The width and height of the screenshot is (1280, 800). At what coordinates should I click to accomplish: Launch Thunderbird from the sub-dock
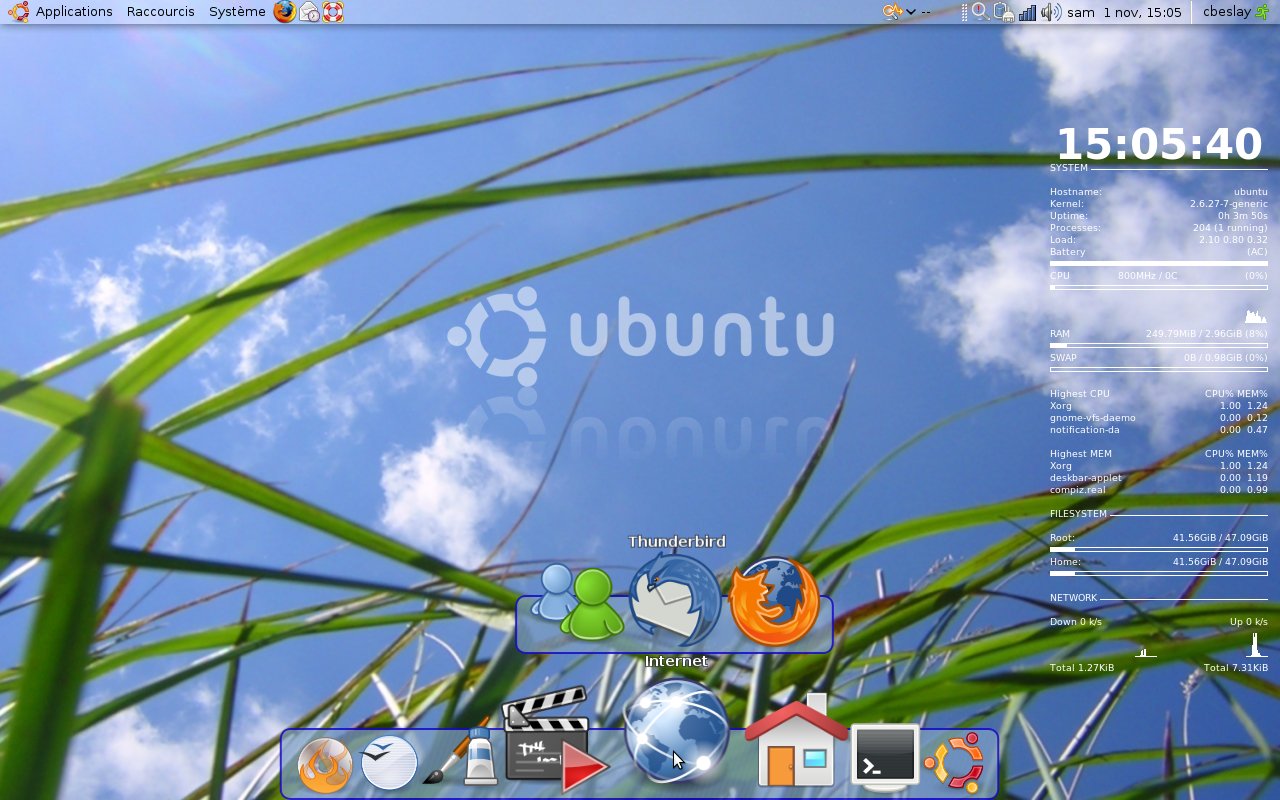pos(675,601)
